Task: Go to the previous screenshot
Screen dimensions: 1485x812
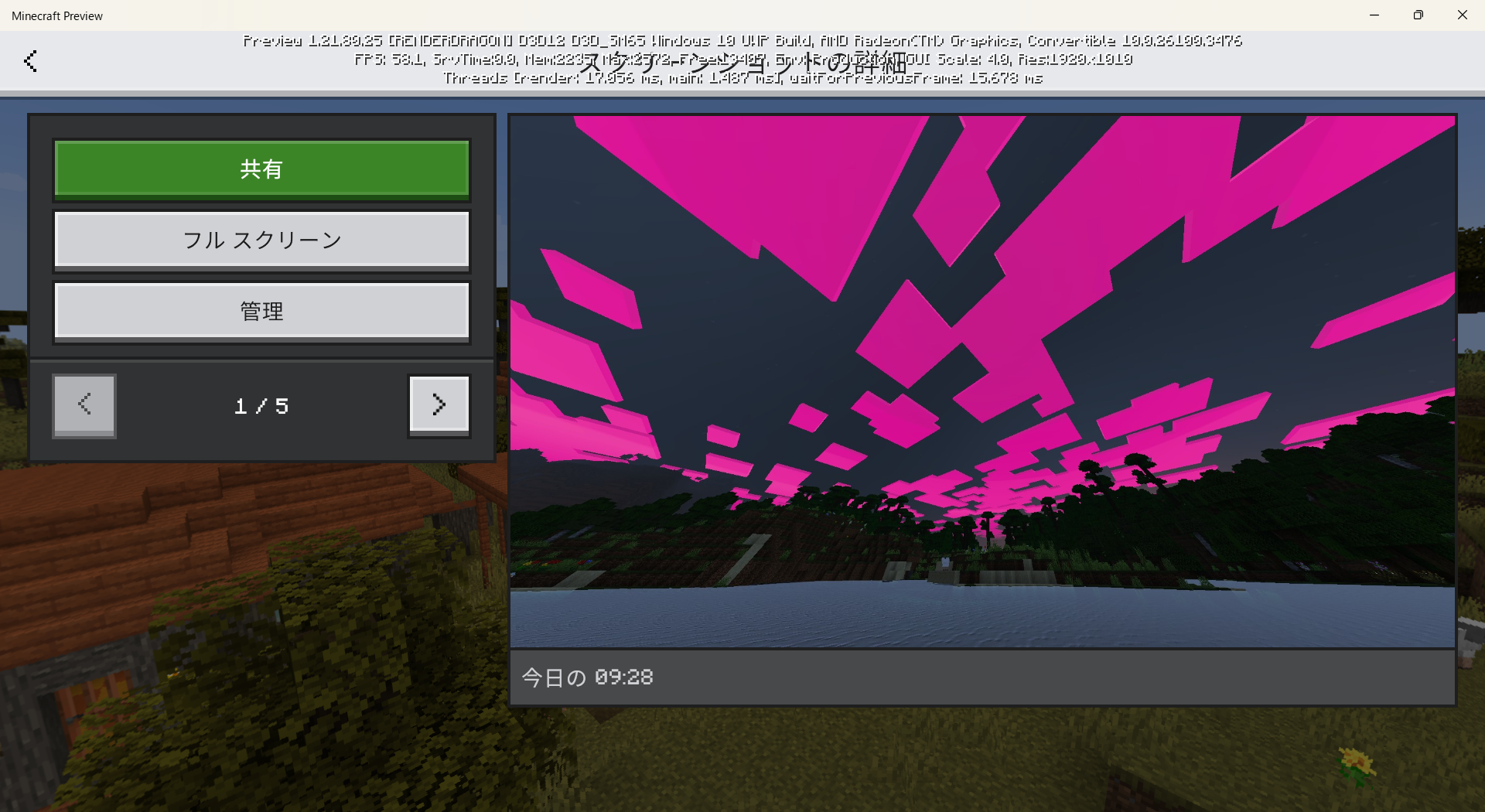Action: click(84, 405)
